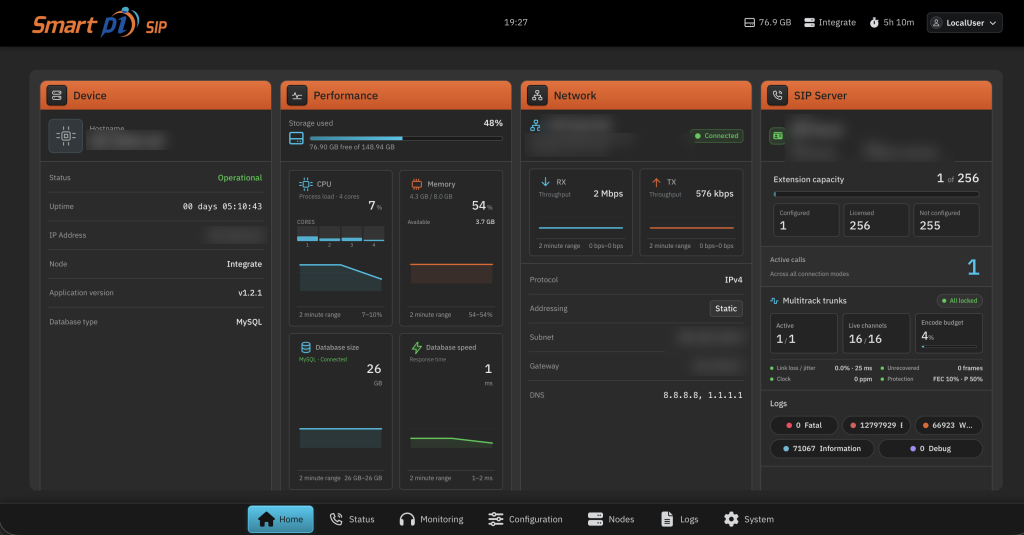
Task: Switch to the Status tab label
Action: [361, 519]
